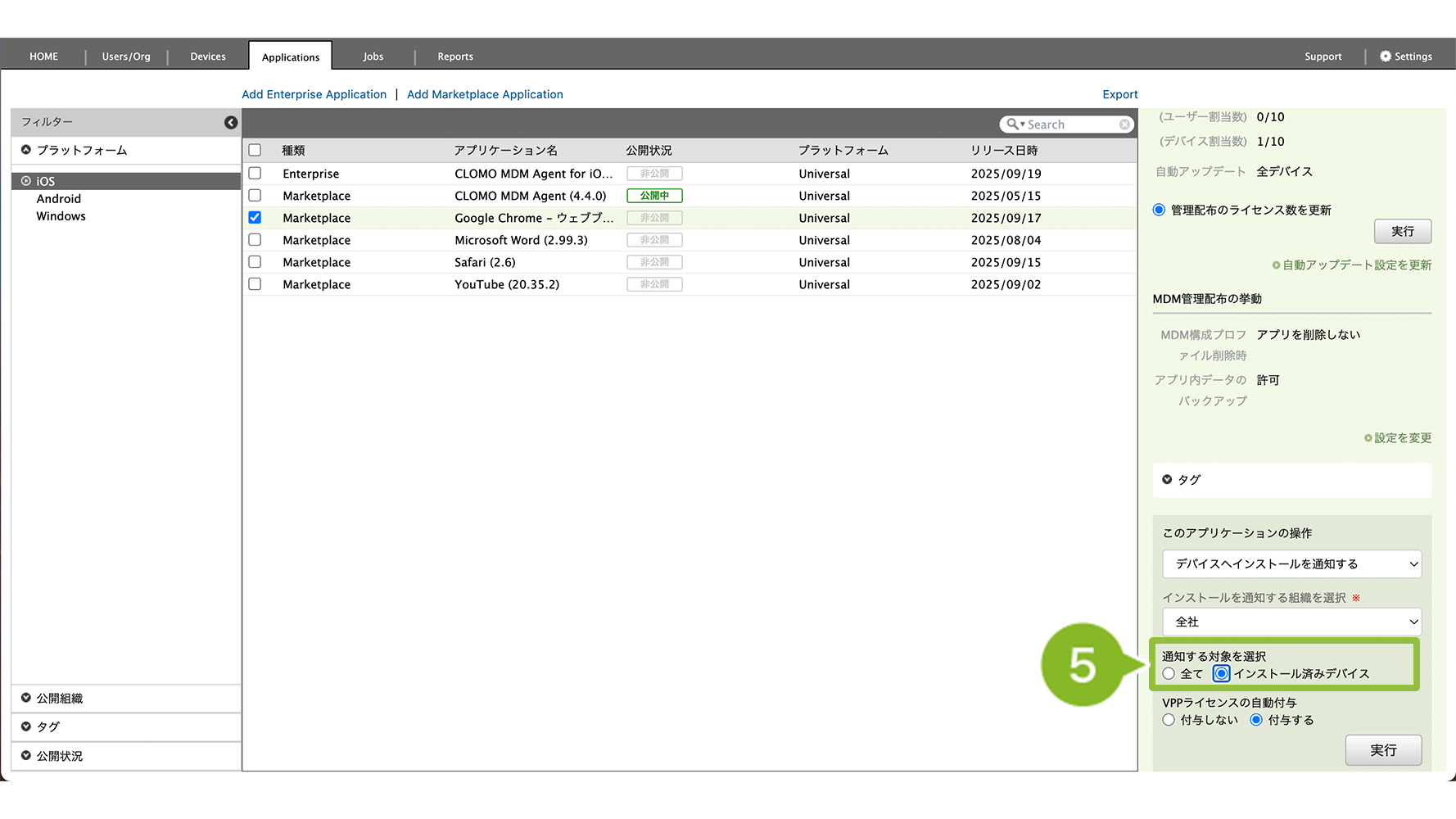The image size is (1456, 819).
Task: Click Add Marketplace Application link
Action: (485, 94)
